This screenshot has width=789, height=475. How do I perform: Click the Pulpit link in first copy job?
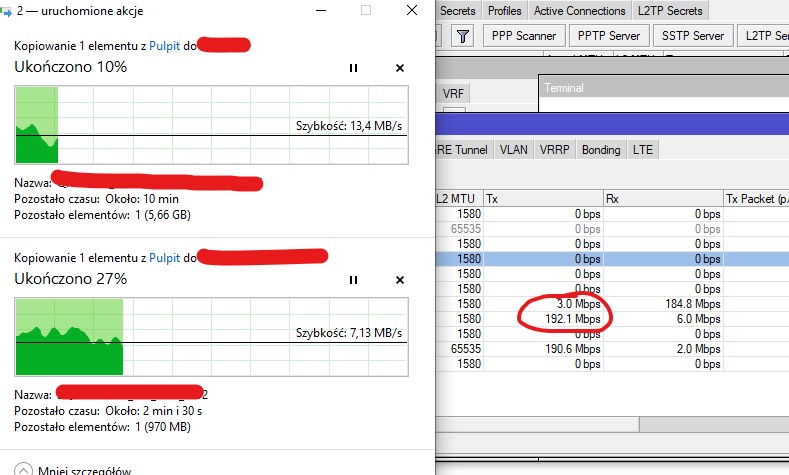point(164,46)
